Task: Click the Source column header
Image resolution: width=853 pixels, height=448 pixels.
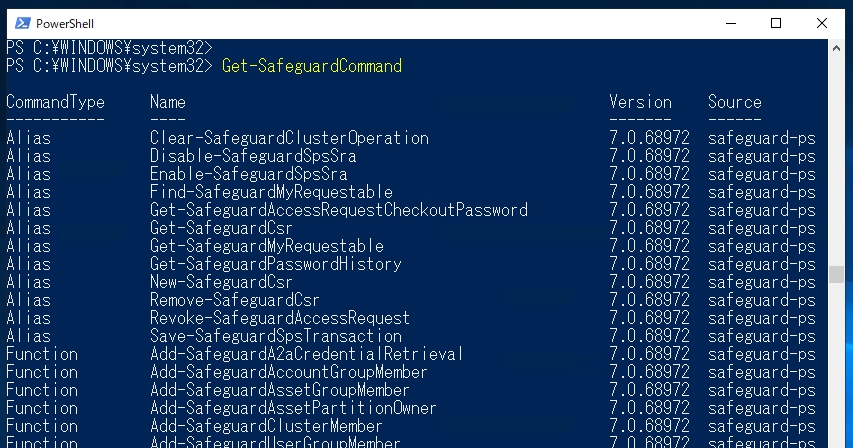Action: tap(734, 102)
